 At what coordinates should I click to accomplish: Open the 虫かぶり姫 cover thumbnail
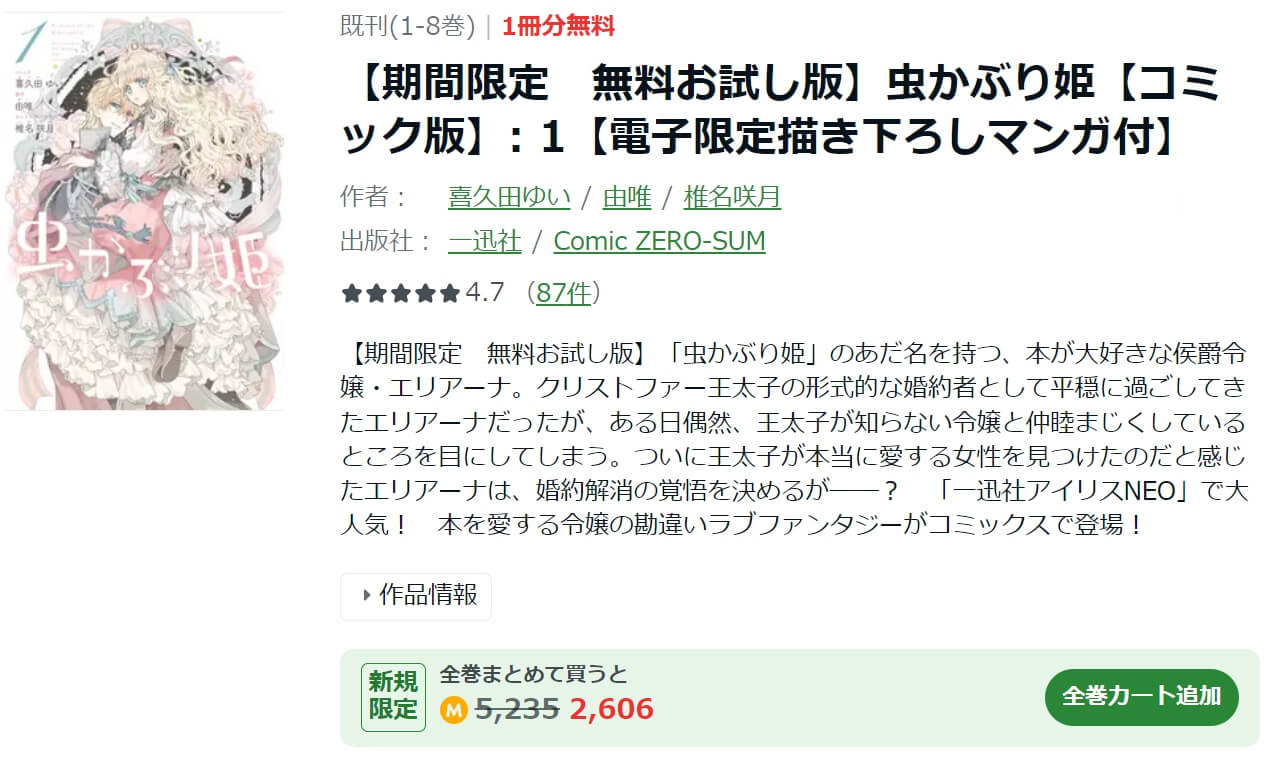click(x=143, y=210)
